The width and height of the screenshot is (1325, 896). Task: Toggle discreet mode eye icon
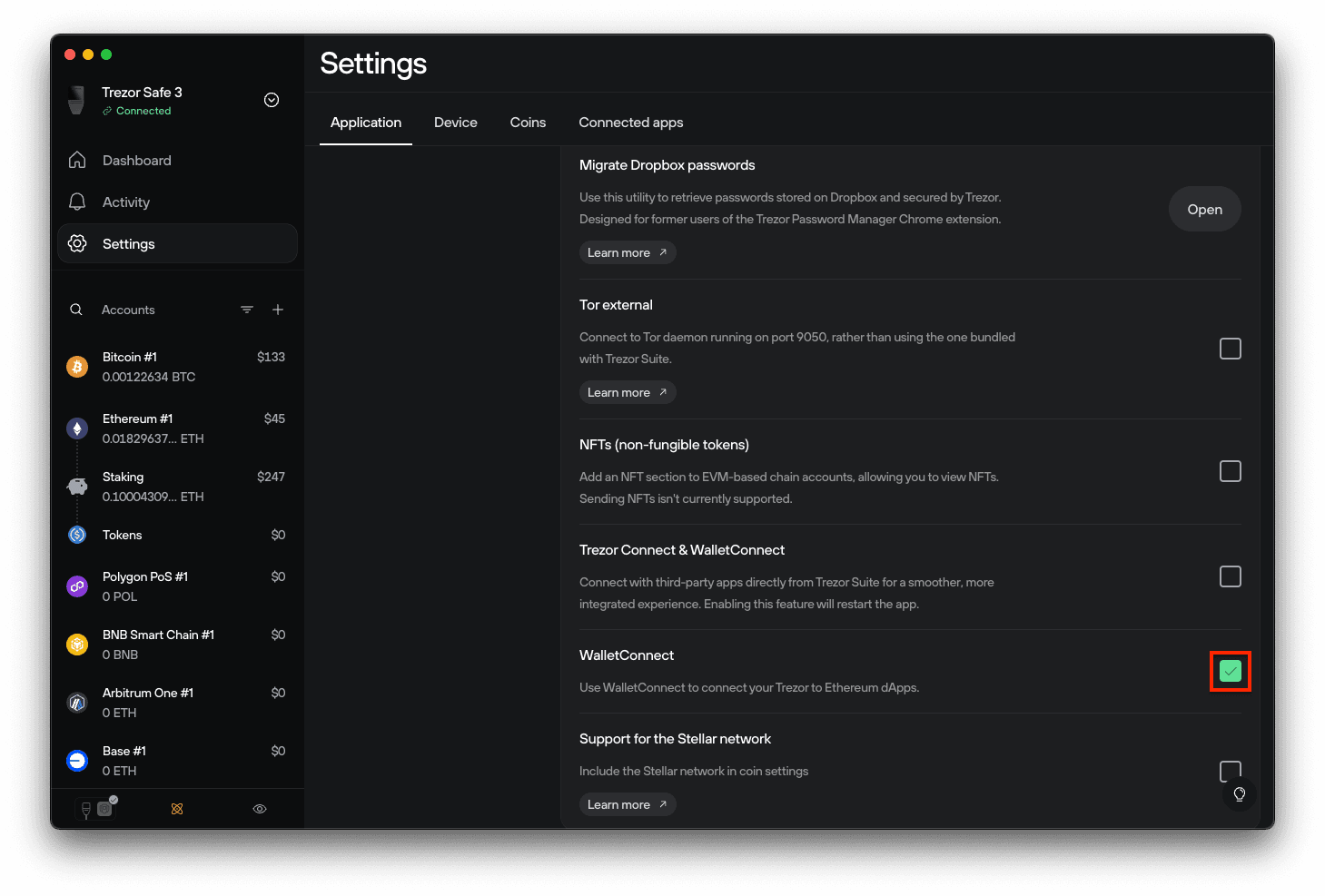260,809
